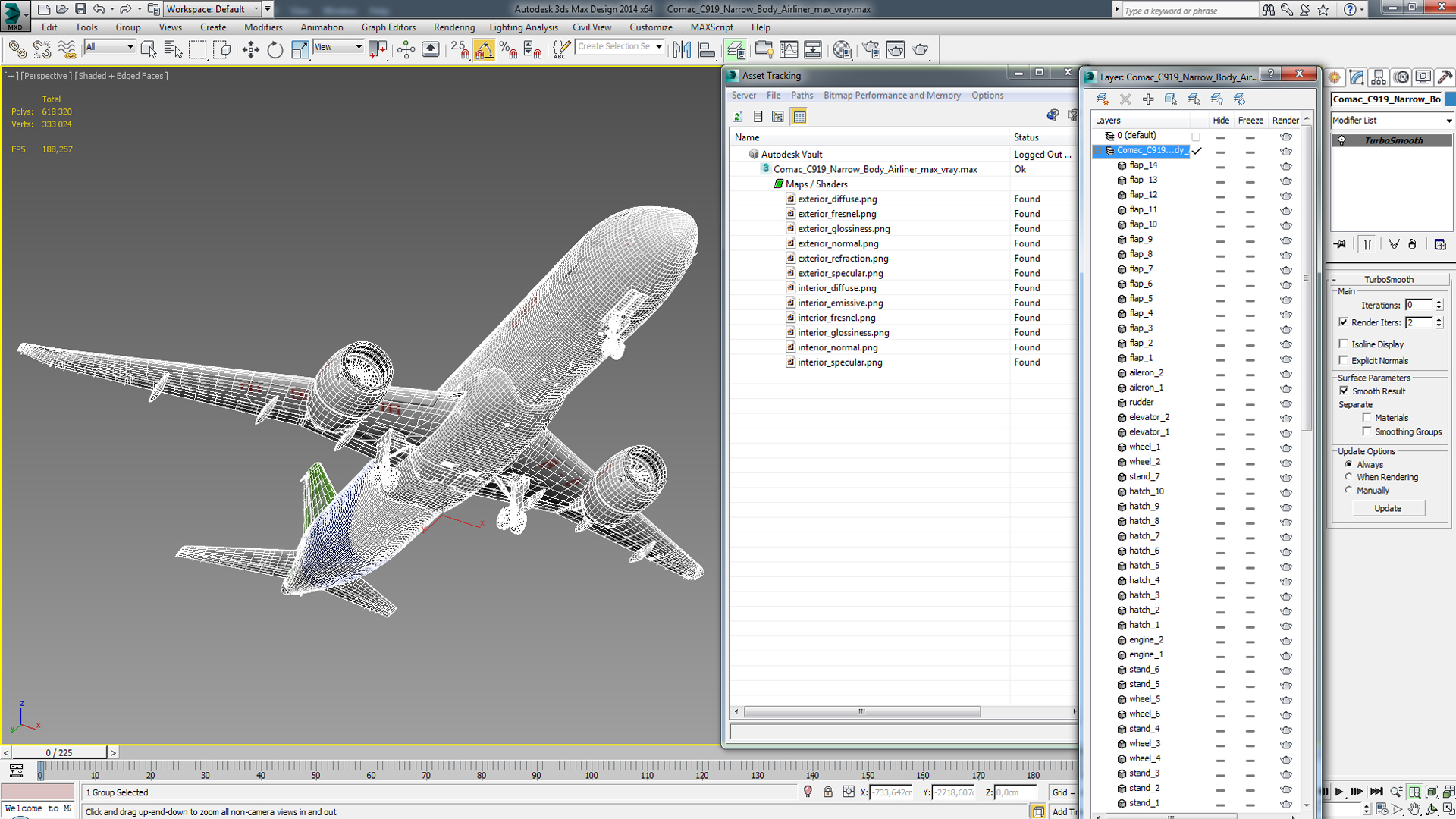Image resolution: width=1456 pixels, height=819 pixels.
Task: Click object color swatch beside name field
Action: (x=1451, y=99)
